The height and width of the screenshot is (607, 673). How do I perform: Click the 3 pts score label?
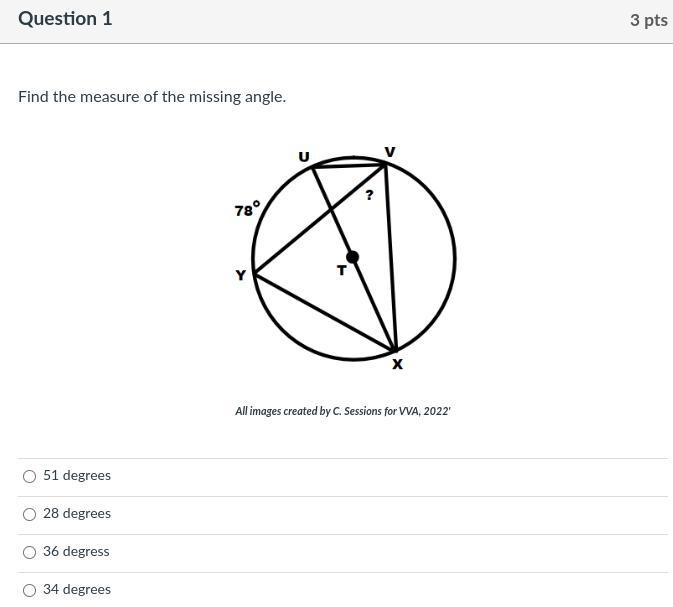point(649,20)
